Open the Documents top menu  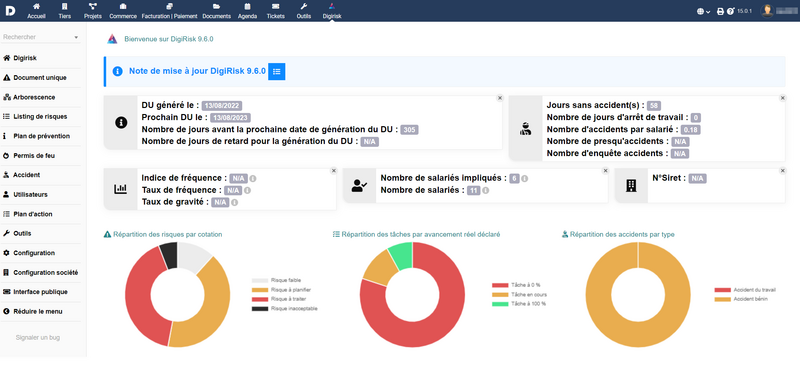217,11
